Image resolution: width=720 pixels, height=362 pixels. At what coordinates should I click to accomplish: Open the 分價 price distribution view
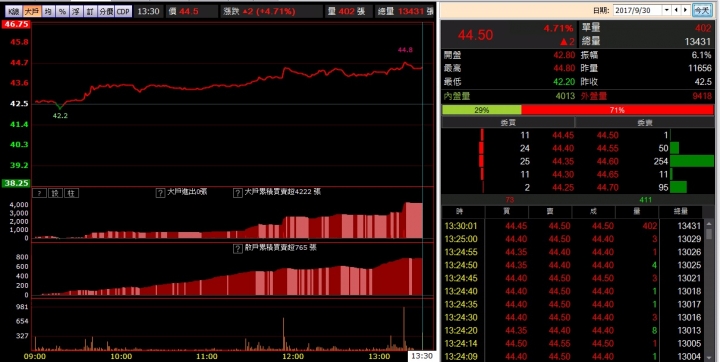pyautogui.click(x=106, y=11)
